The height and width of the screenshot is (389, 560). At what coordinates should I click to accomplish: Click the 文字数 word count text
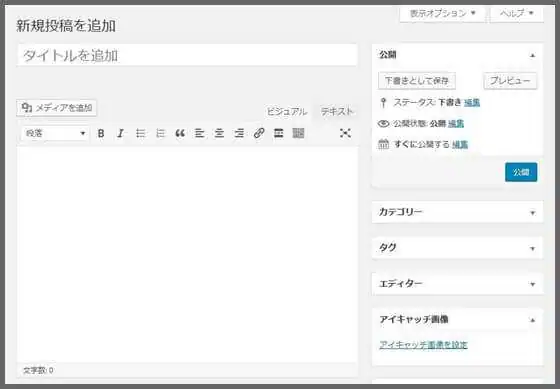38,370
